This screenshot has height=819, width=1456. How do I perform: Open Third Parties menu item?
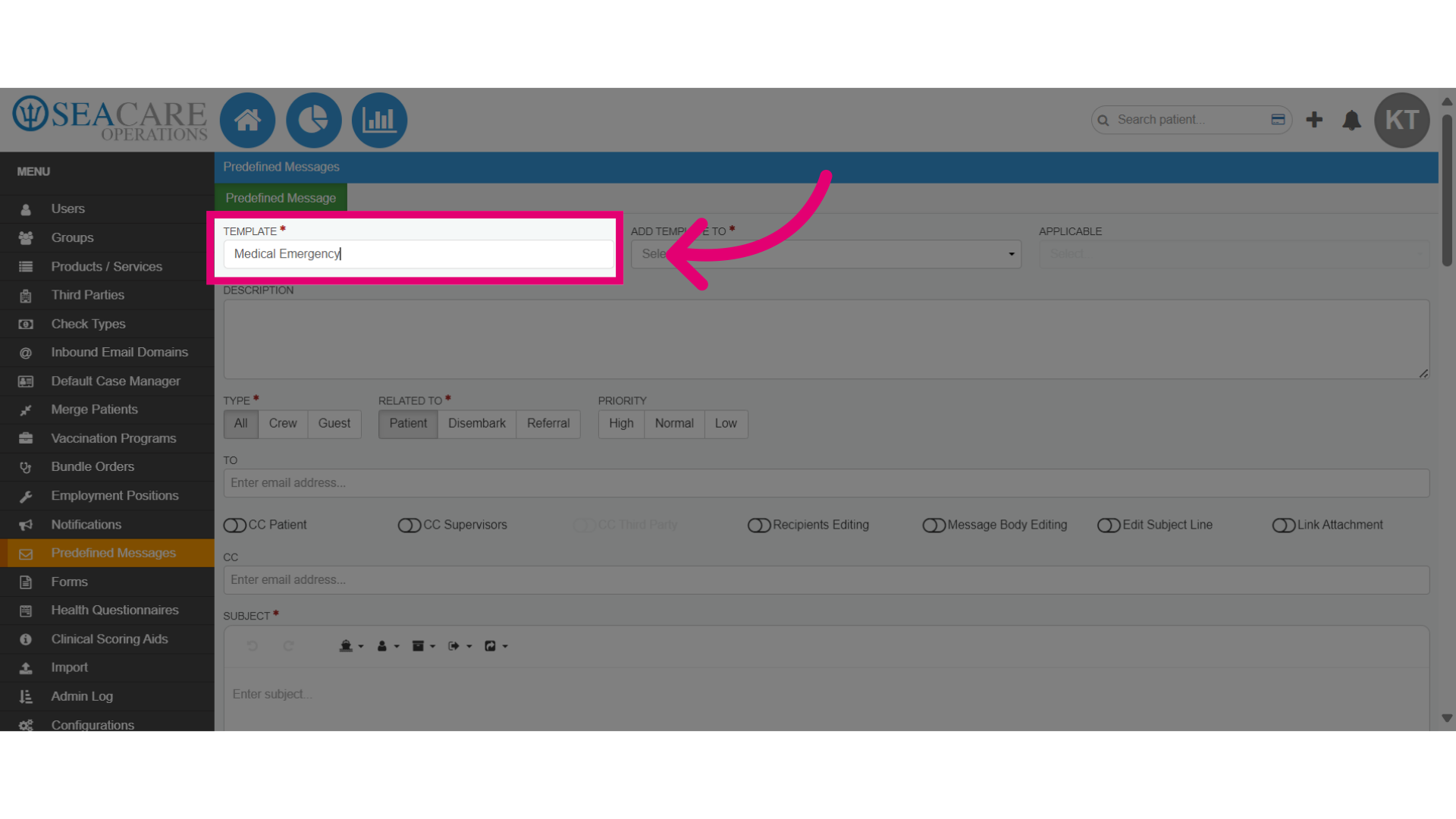tap(107, 296)
